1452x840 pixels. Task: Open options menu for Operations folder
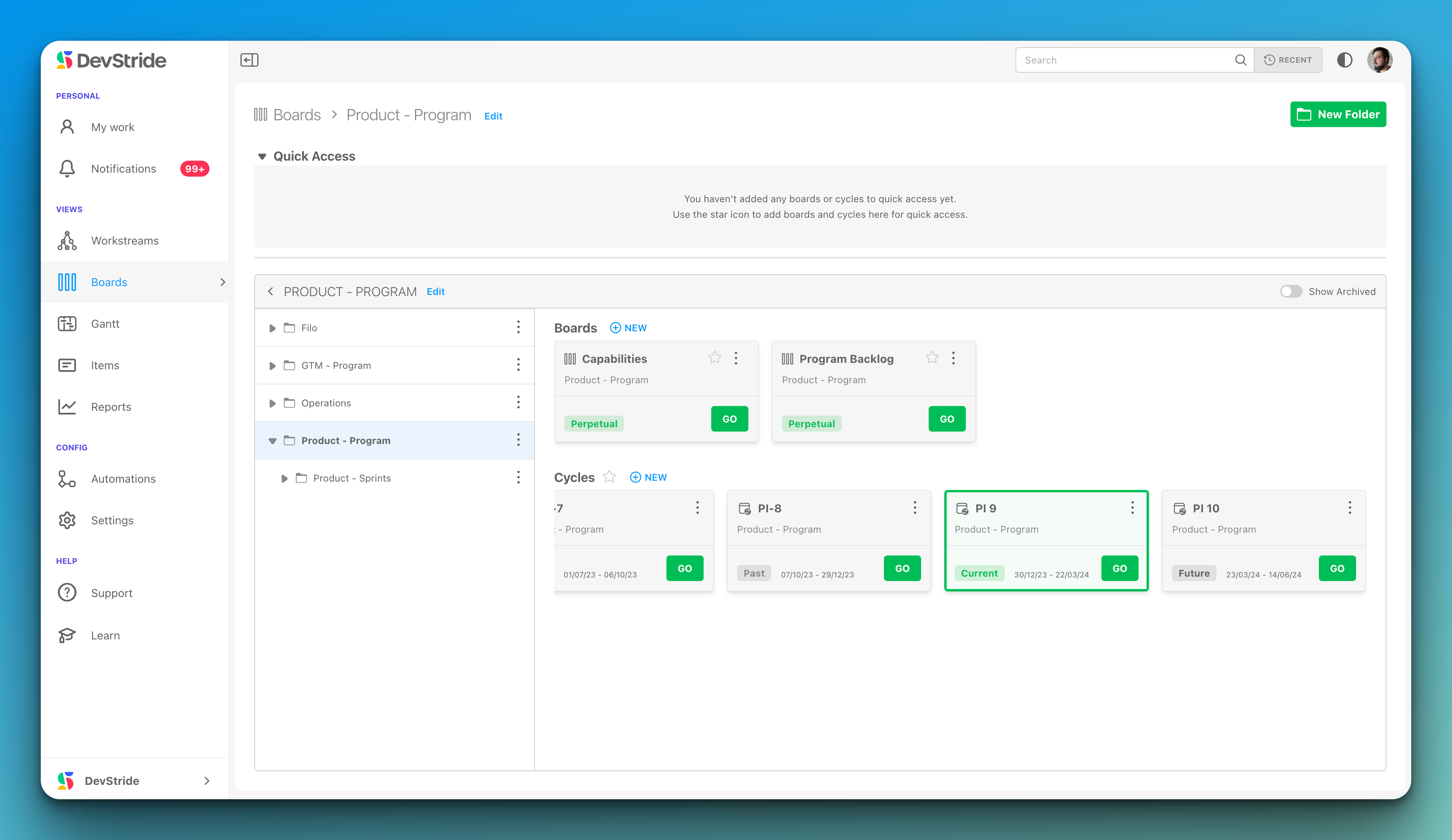518,402
